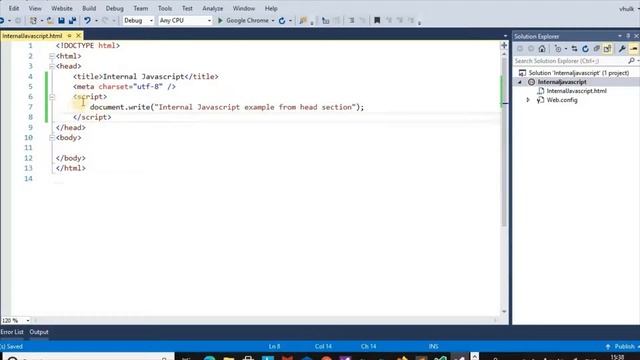The width and height of the screenshot is (640, 360).
Task: Toggle the Preview Selected Items button
Action: (x=633, y=49)
